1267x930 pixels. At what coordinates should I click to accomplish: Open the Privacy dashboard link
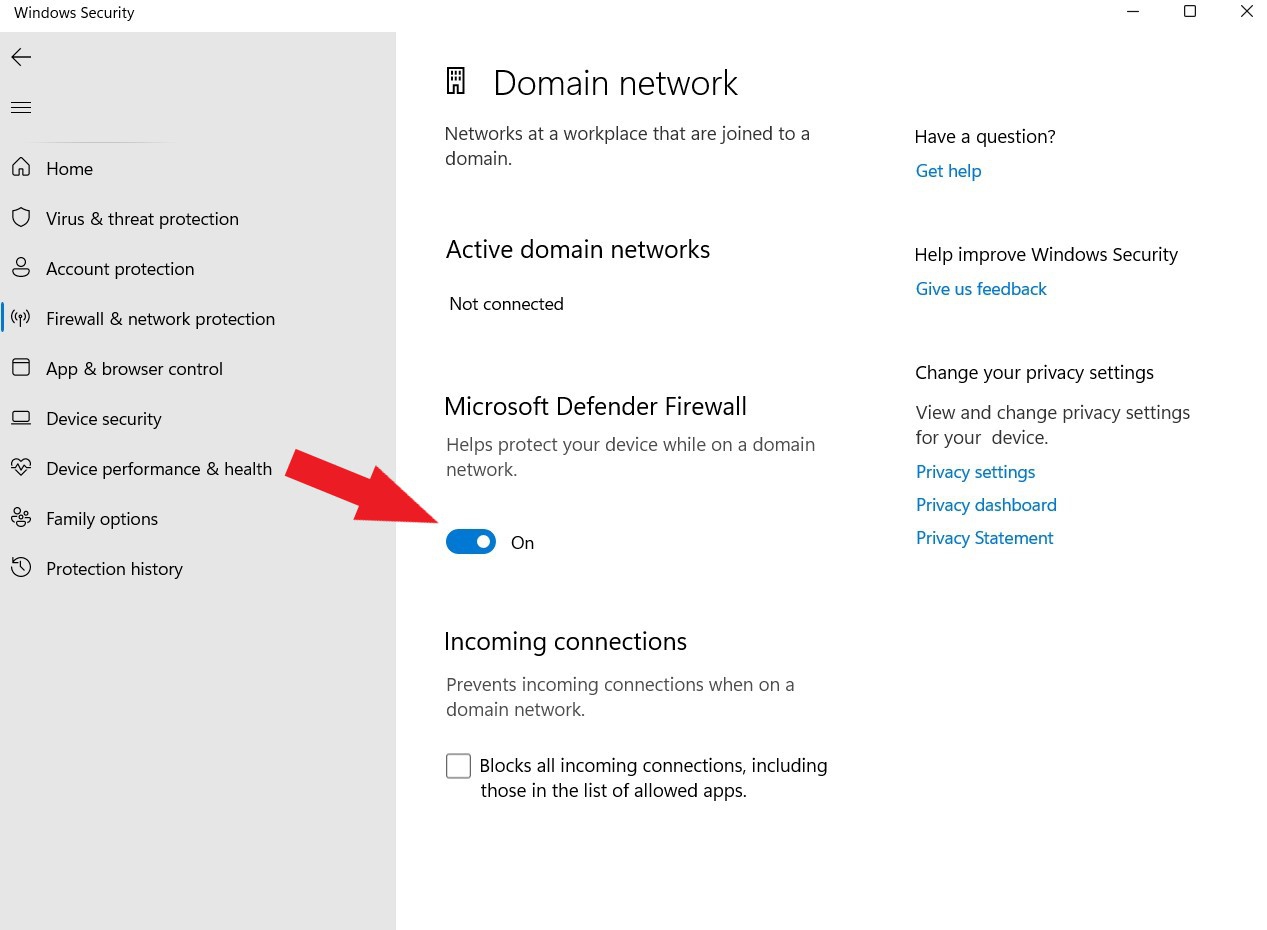coord(986,505)
